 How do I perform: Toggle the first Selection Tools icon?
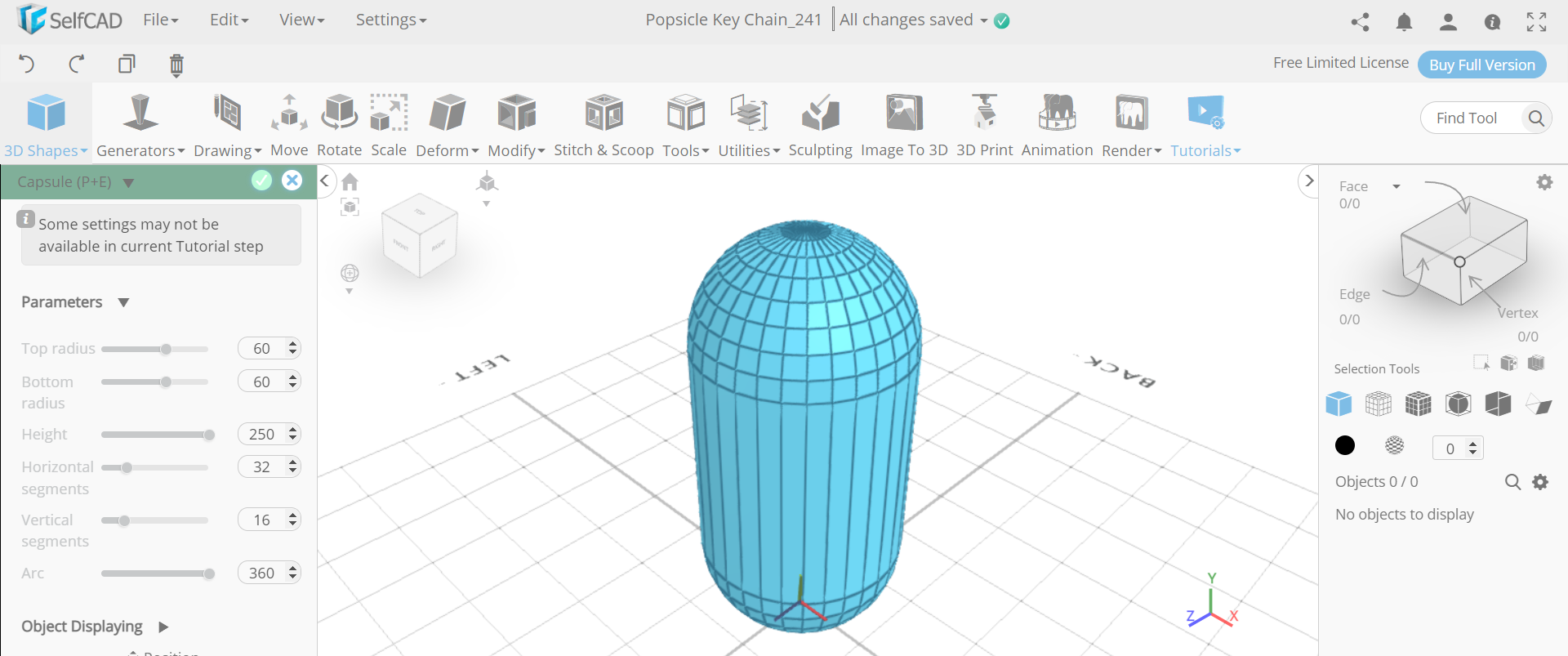1481,363
